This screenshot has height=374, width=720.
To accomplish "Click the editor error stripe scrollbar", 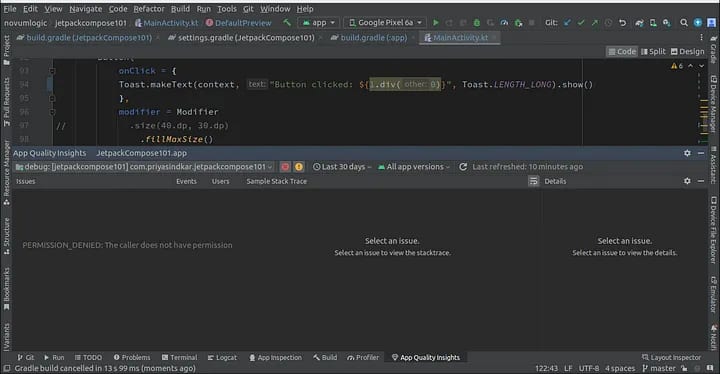I will [x=703, y=108].
